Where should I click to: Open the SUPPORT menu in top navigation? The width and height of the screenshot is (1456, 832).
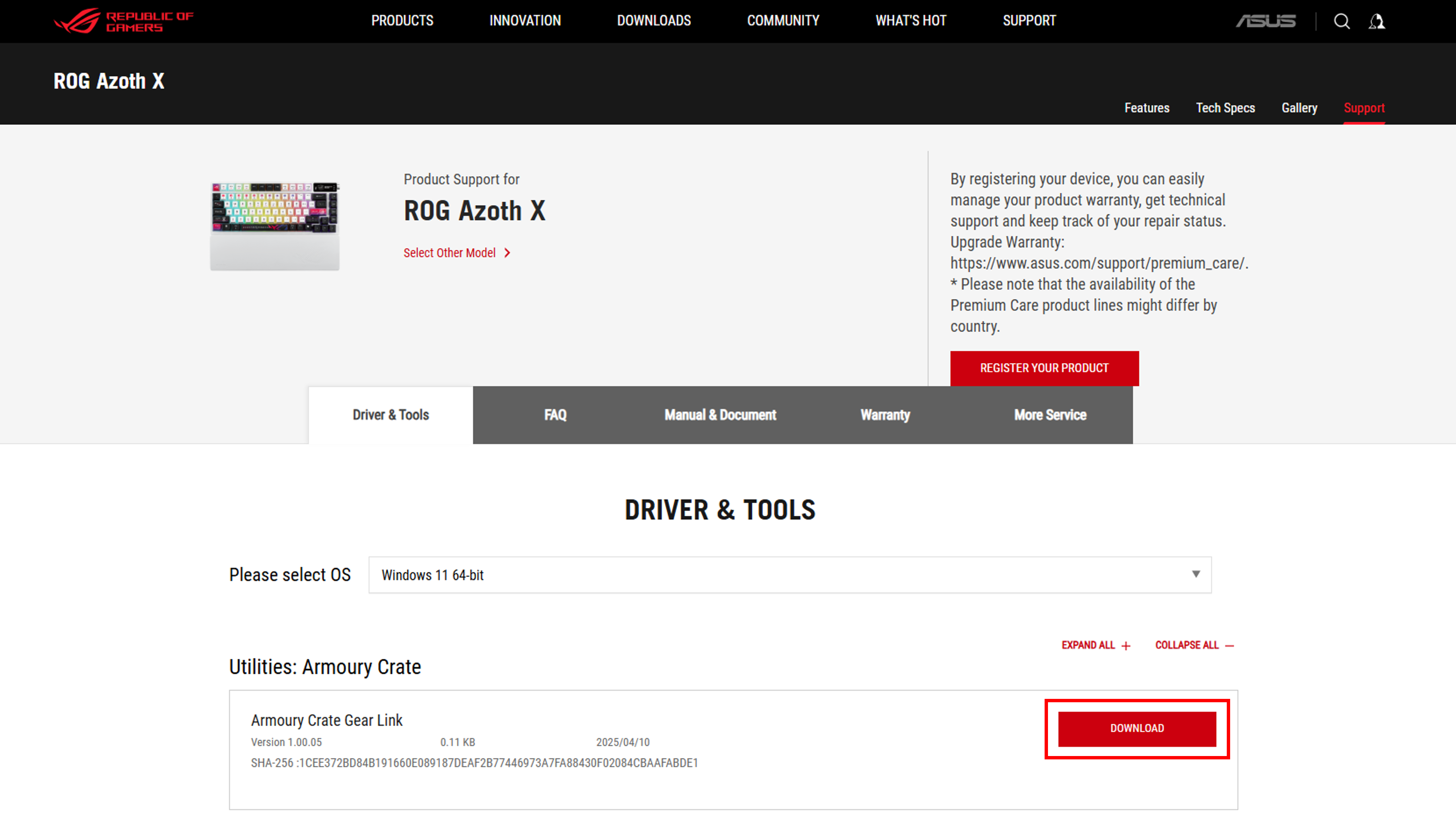coord(1029,21)
